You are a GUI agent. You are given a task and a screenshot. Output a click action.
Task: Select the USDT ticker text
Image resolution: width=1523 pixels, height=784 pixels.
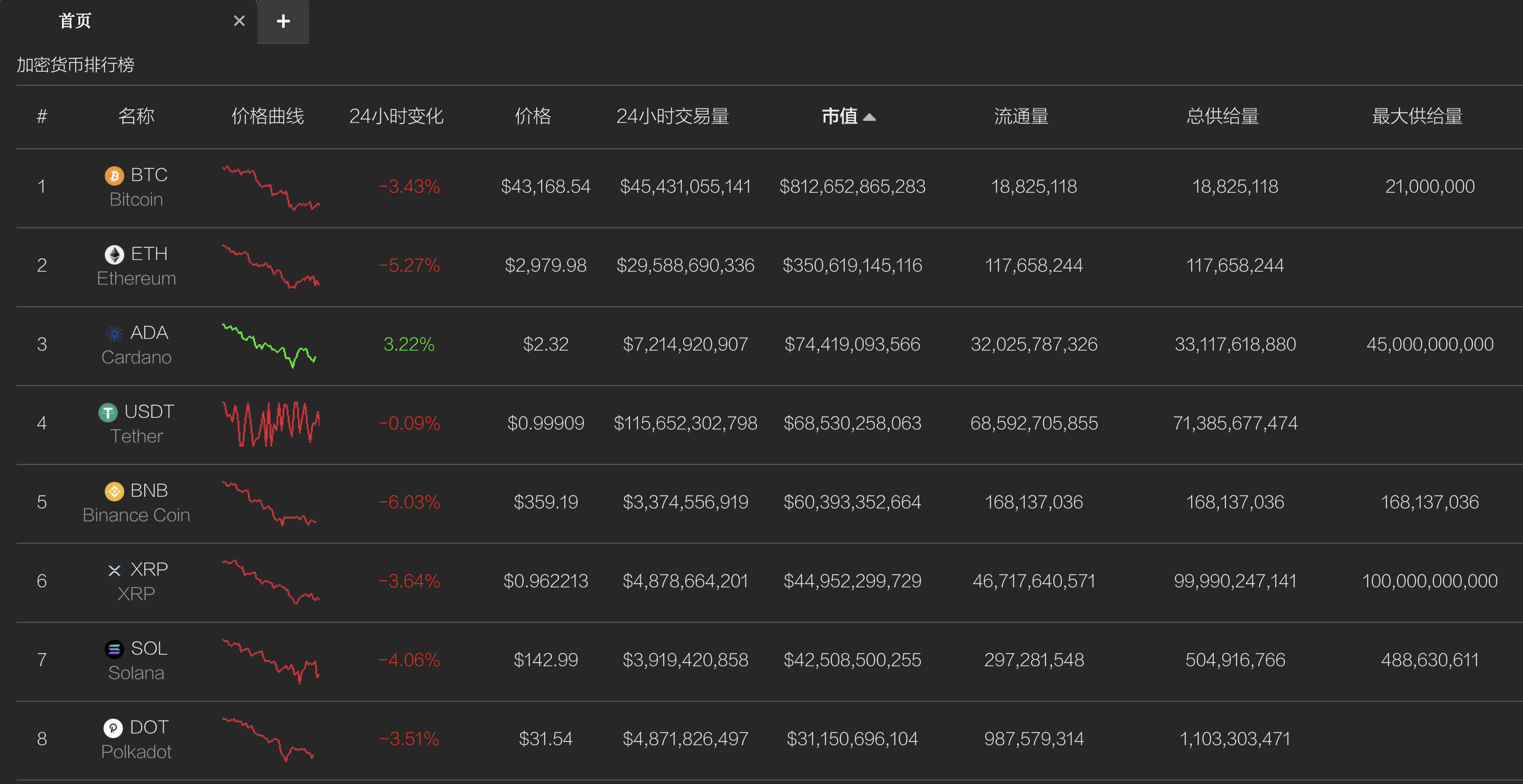click(149, 412)
